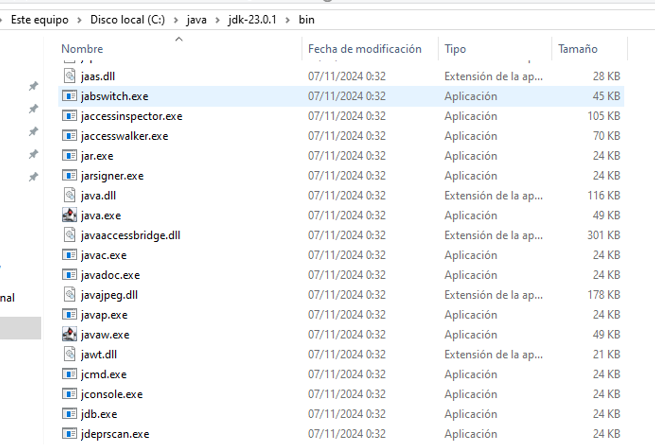Viewport: 655px width, 446px height.
Task: Click the jaas.dll file icon
Action: [x=69, y=76]
